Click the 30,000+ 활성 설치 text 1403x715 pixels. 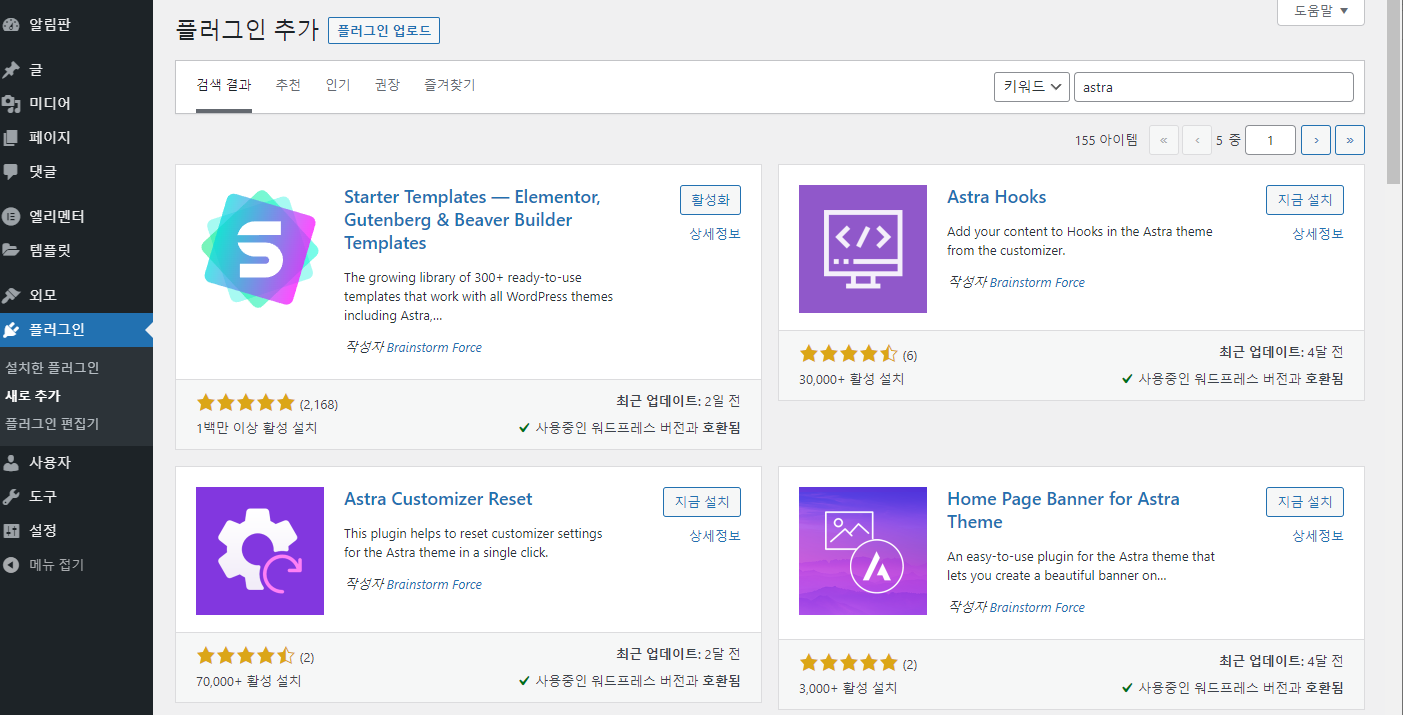click(x=851, y=379)
